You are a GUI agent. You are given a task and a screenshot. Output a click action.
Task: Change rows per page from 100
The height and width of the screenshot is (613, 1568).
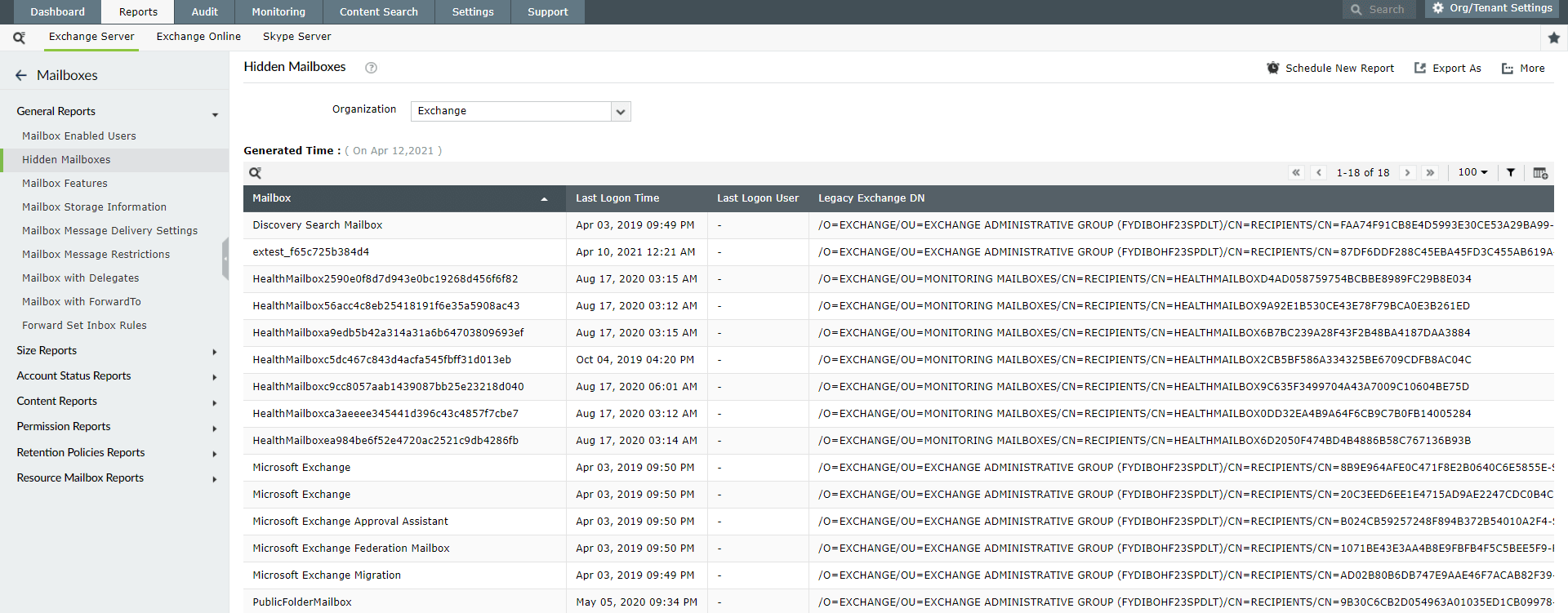[x=1473, y=172]
